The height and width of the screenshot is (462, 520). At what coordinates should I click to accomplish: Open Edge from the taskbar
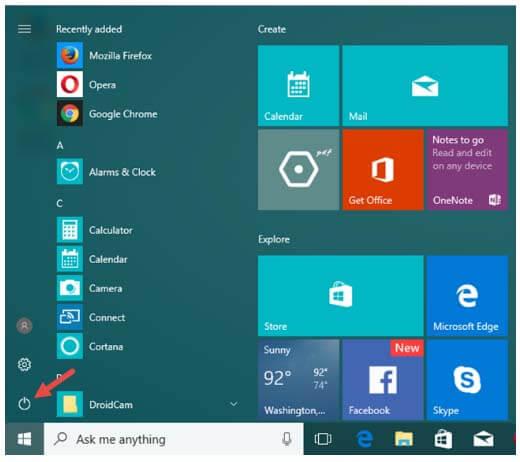click(364, 439)
